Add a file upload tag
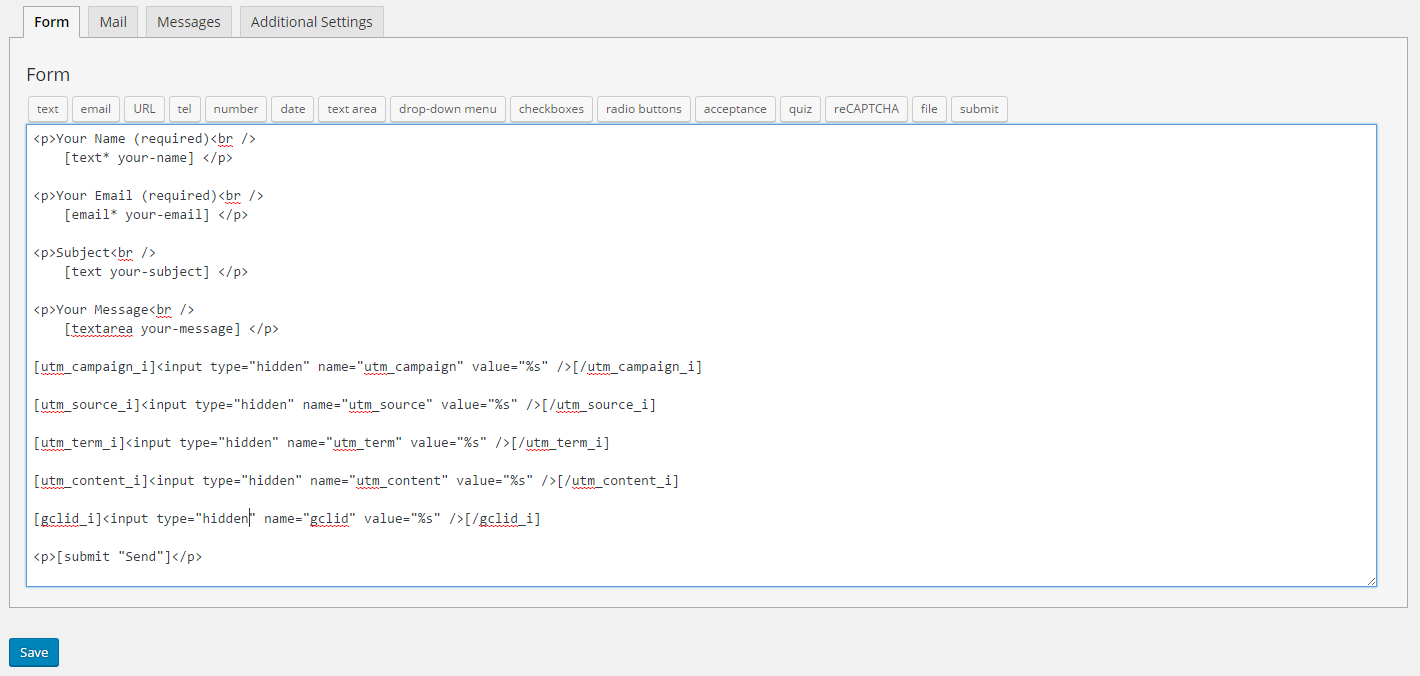Viewport: 1420px width, 676px height. click(929, 109)
